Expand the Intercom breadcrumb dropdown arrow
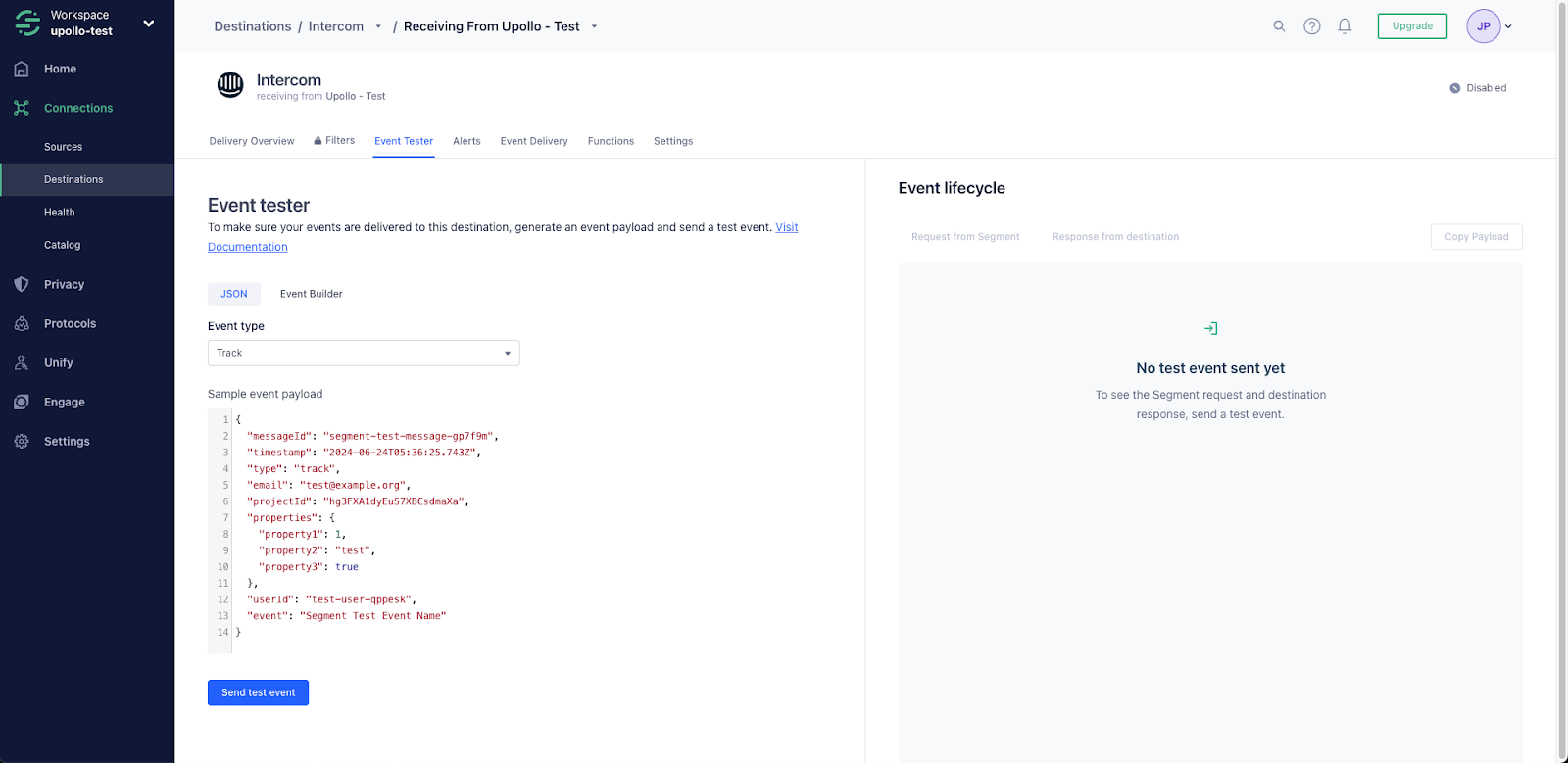 [378, 26]
